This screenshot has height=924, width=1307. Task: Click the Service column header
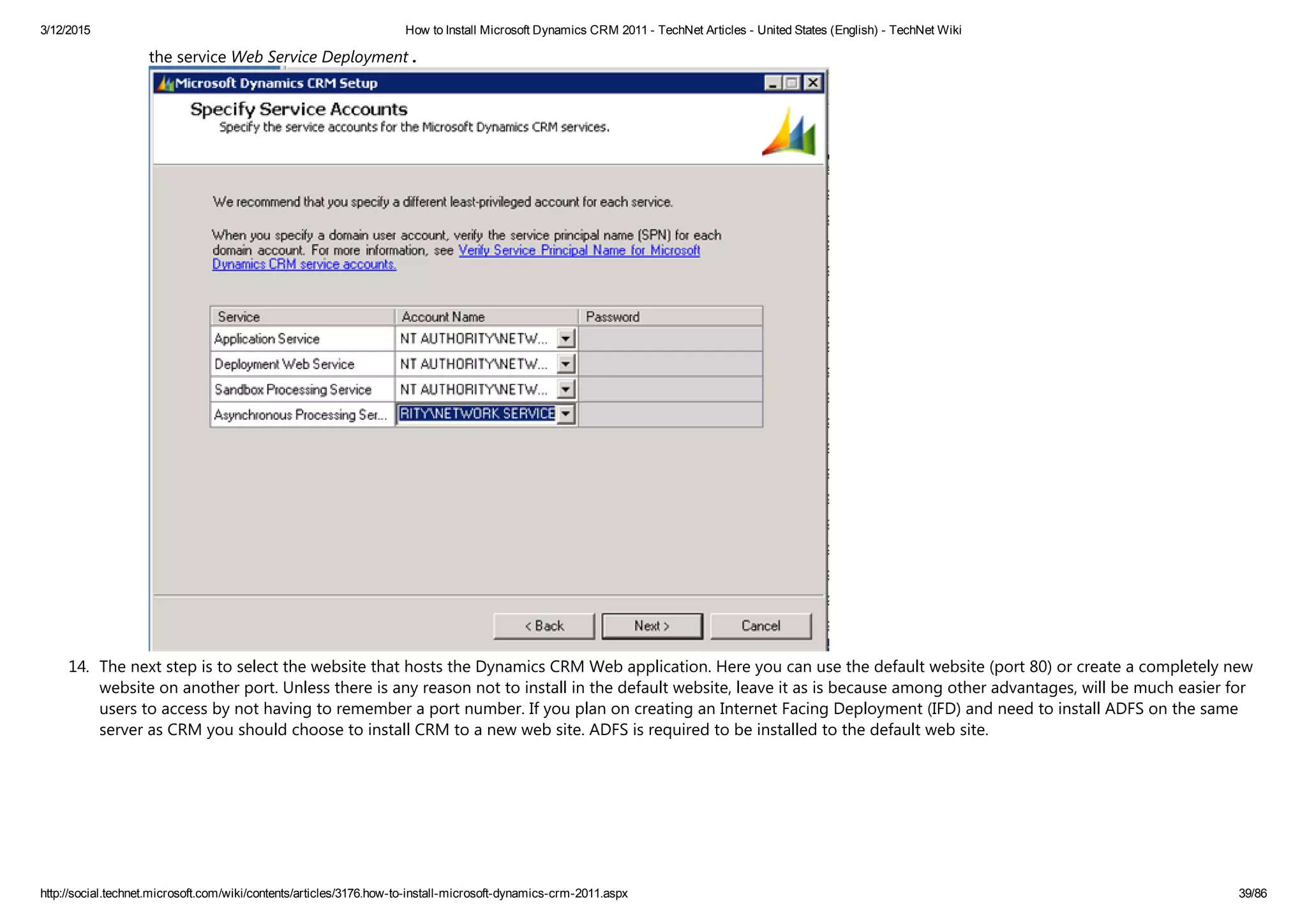(302, 317)
